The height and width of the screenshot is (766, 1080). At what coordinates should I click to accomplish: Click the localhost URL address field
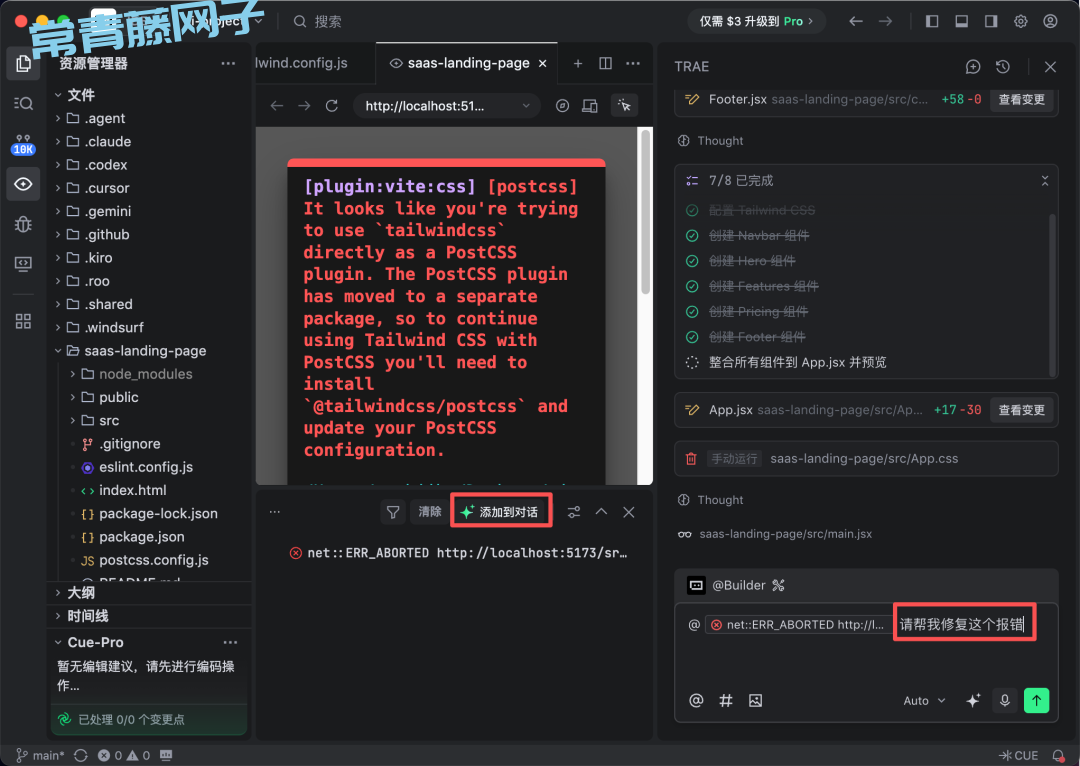pyautogui.click(x=438, y=106)
